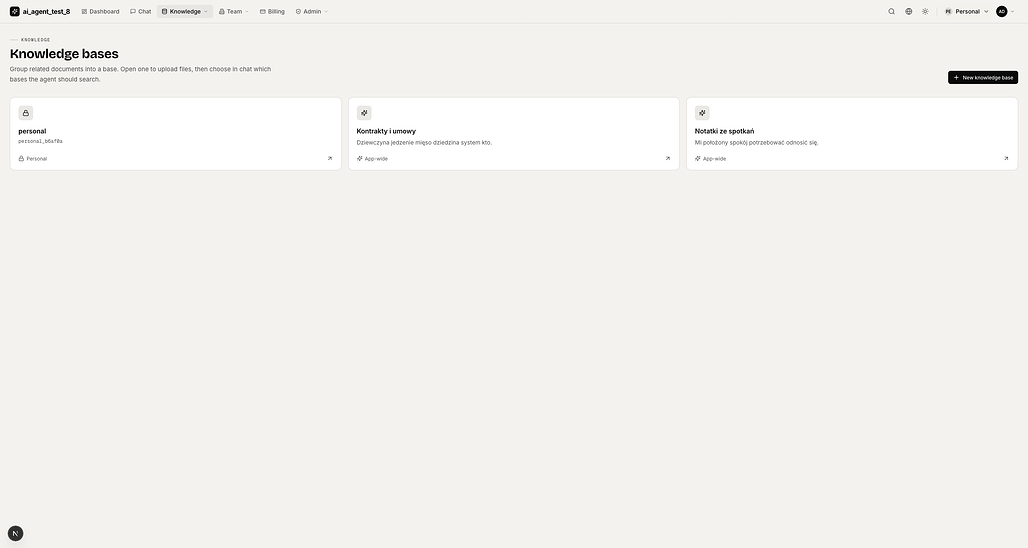1028x548 pixels.
Task: Go to Dashboard in the top navigation
Action: pyautogui.click(x=100, y=11)
